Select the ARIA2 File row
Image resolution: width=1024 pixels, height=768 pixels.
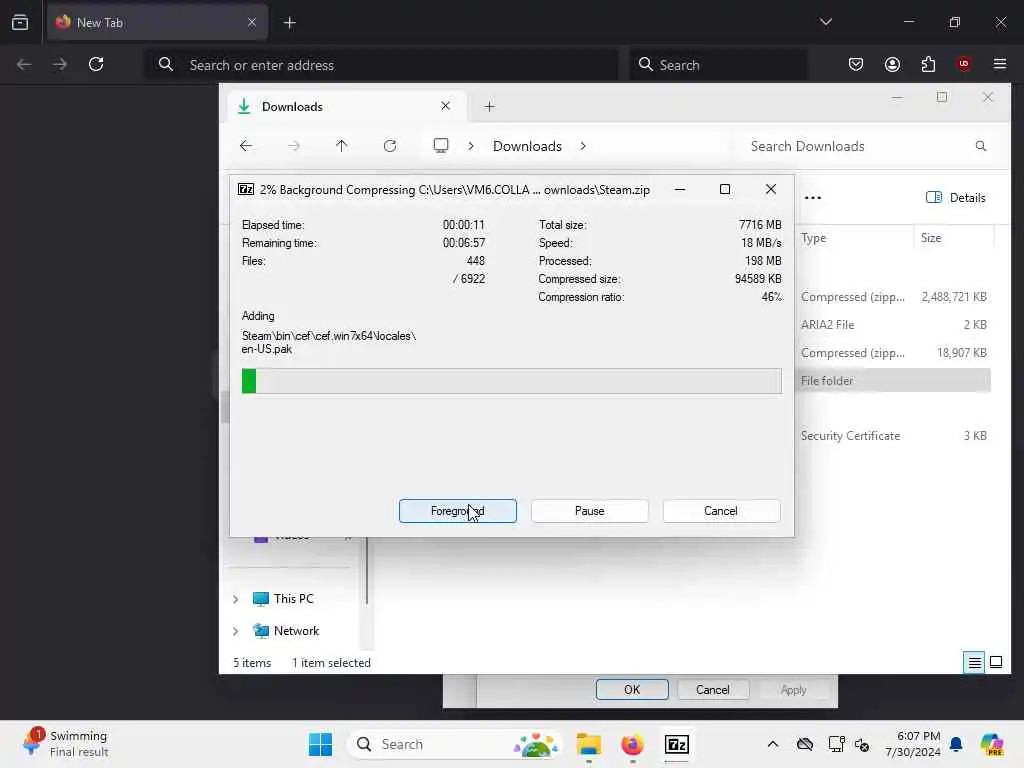click(x=893, y=325)
